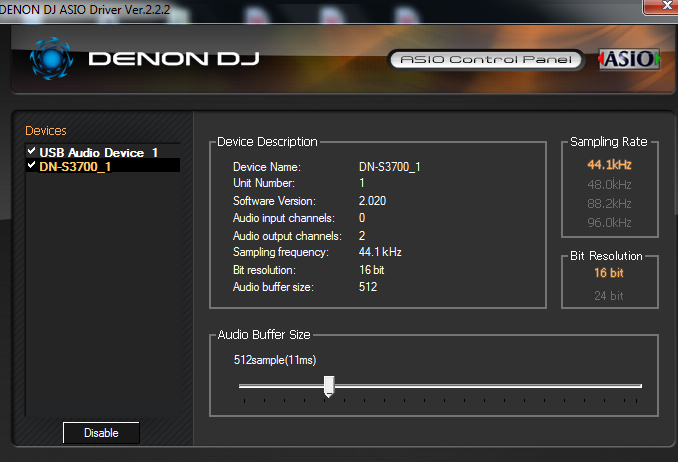Click the right end of the buffer slider track
Screen dimensions: 678x462
640,386
